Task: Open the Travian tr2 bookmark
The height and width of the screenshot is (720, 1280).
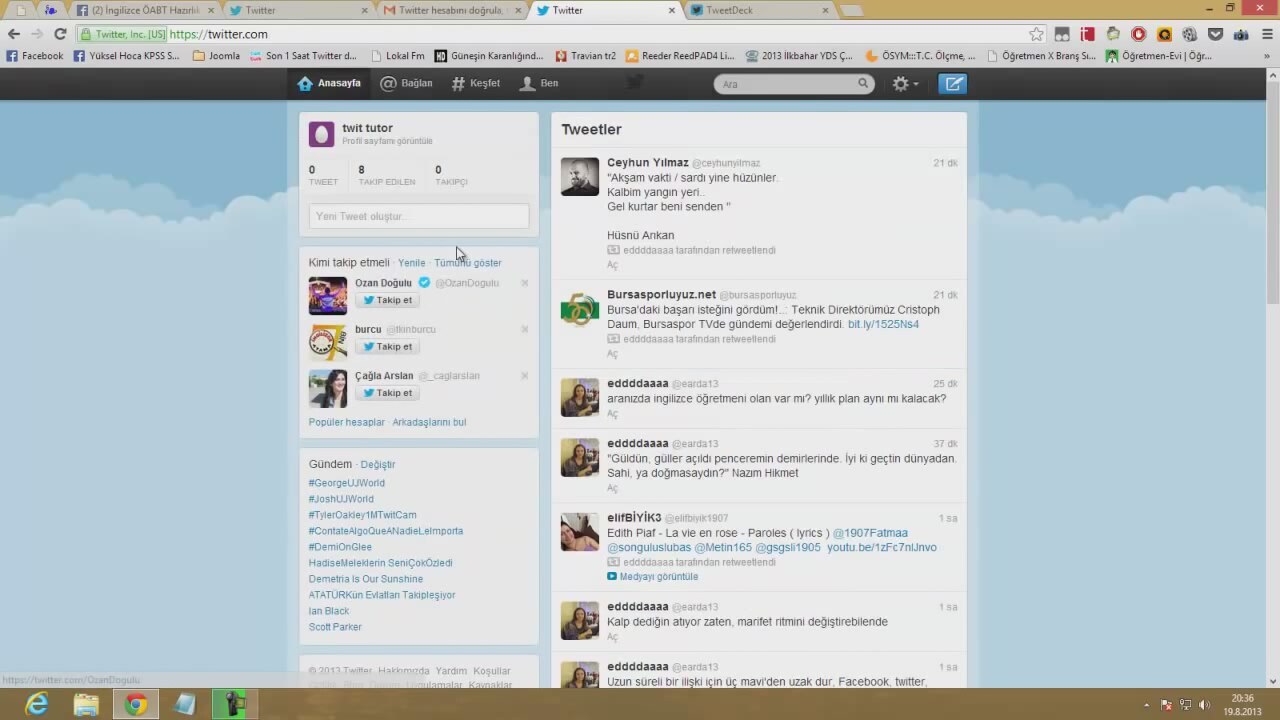Action: tap(586, 56)
